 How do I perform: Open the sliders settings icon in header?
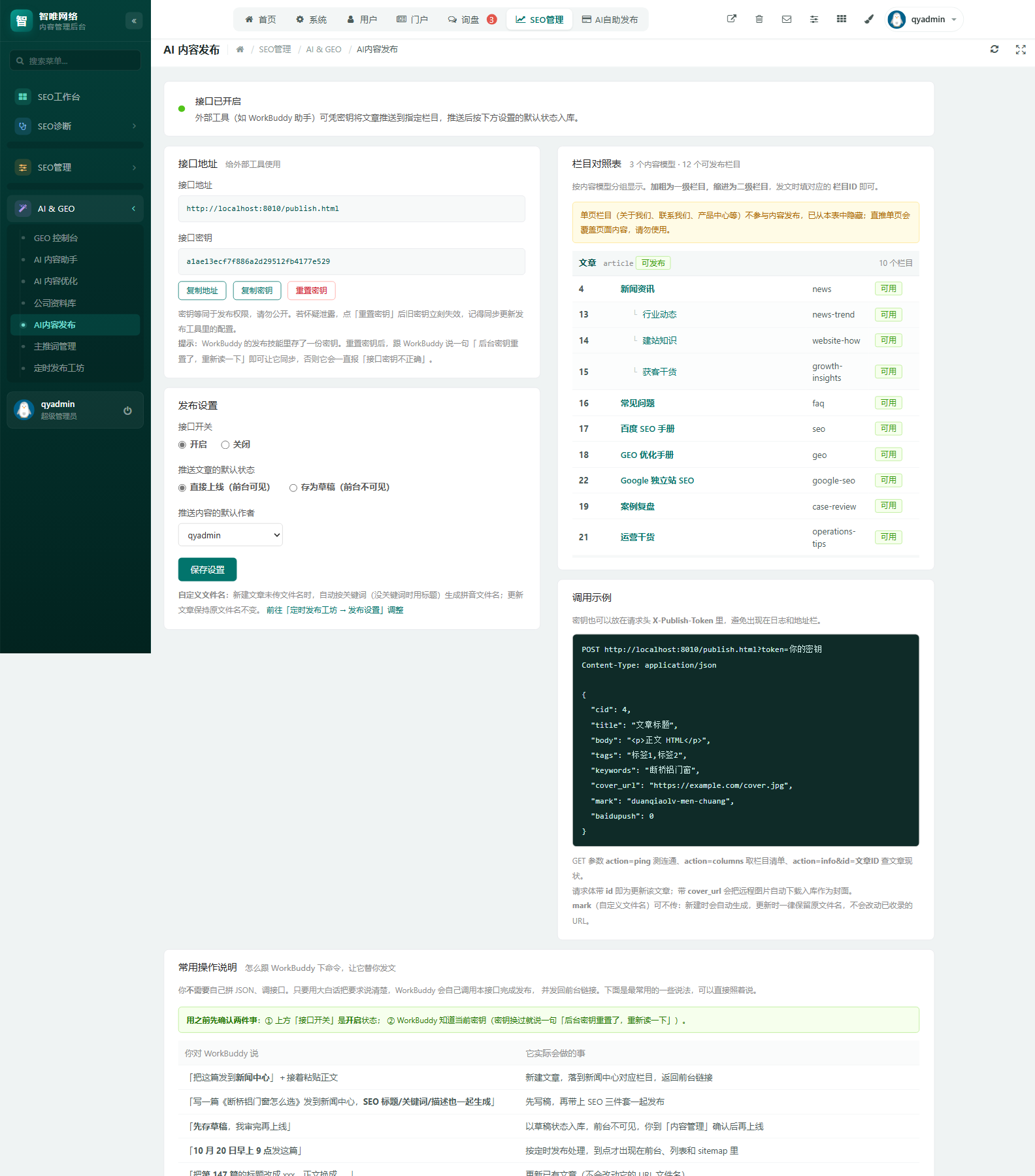[814, 19]
